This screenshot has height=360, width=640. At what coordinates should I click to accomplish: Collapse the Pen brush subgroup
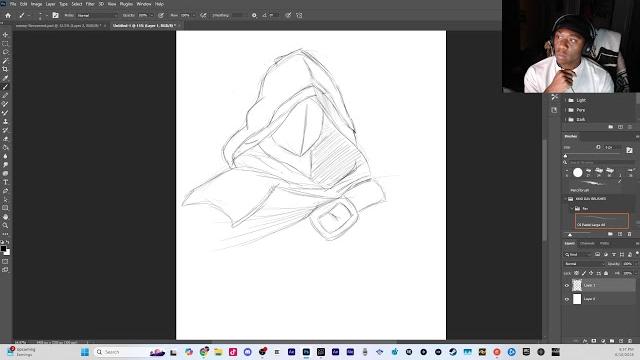click(x=572, y=209)
